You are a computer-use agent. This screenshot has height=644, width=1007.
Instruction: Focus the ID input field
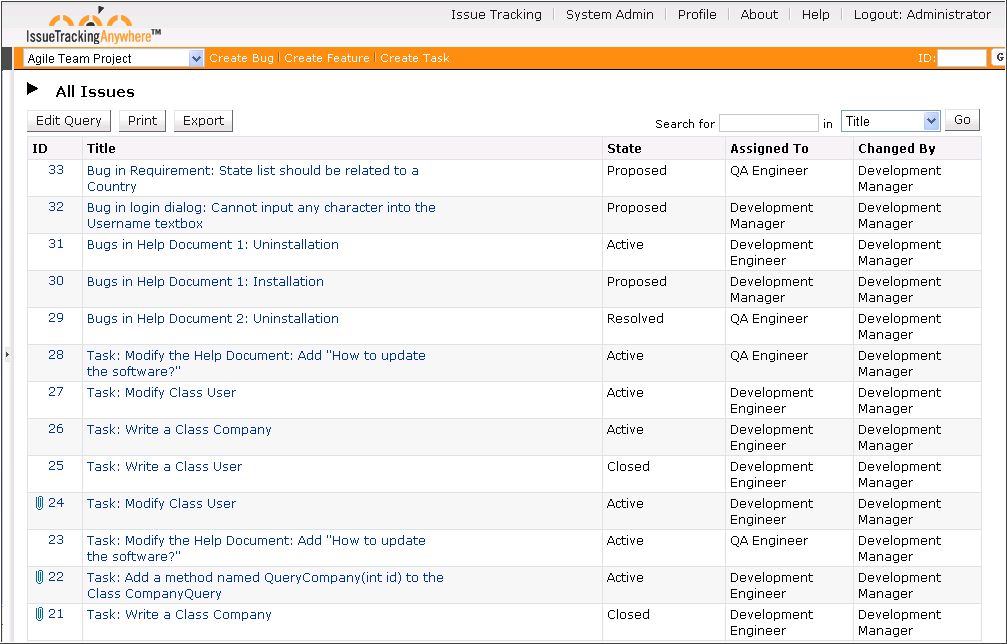click(961, 58)
